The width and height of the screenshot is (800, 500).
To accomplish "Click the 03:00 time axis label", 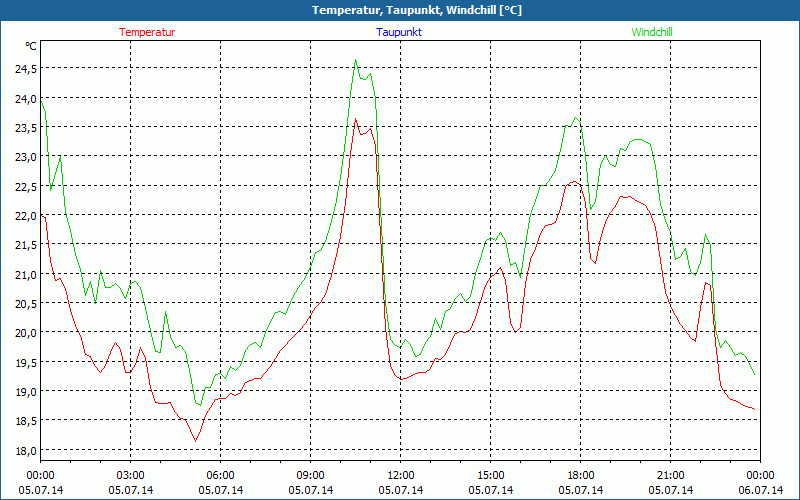I will click(130, 475).
